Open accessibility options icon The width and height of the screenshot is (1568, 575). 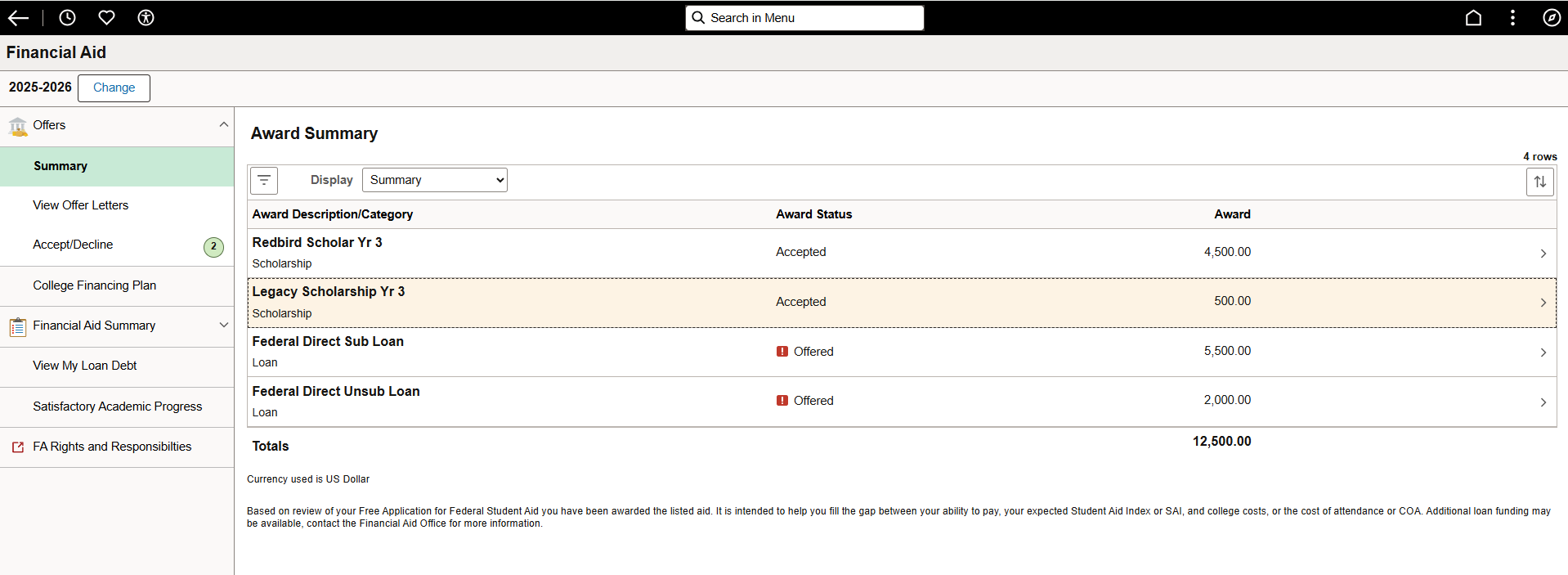[x=146, y=18]
